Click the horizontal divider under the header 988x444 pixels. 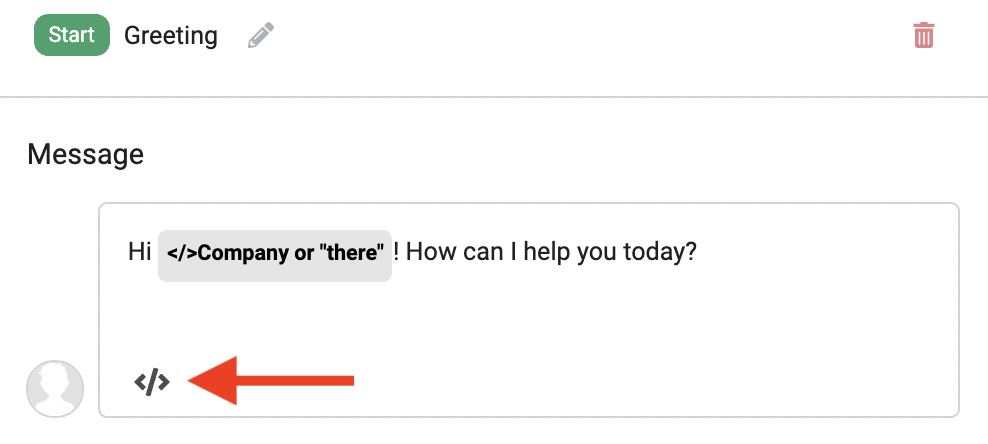coord(494,97)
